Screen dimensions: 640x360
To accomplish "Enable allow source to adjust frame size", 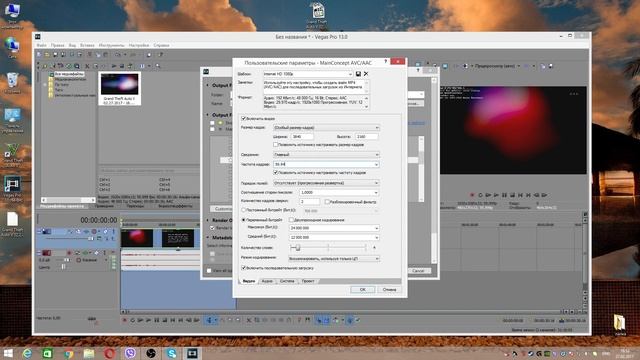I will tap(276, 144).
